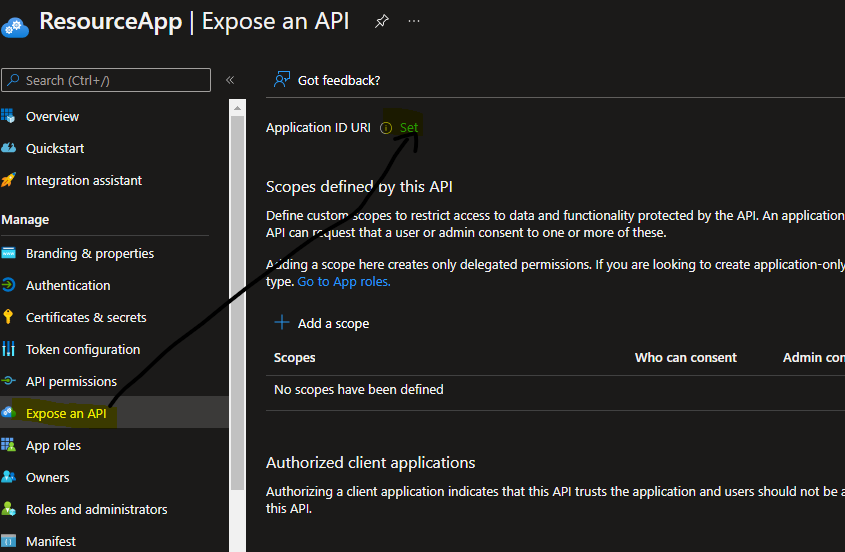Open Got feedback? link
Screen dimensions: 845x552
(338, 80)
